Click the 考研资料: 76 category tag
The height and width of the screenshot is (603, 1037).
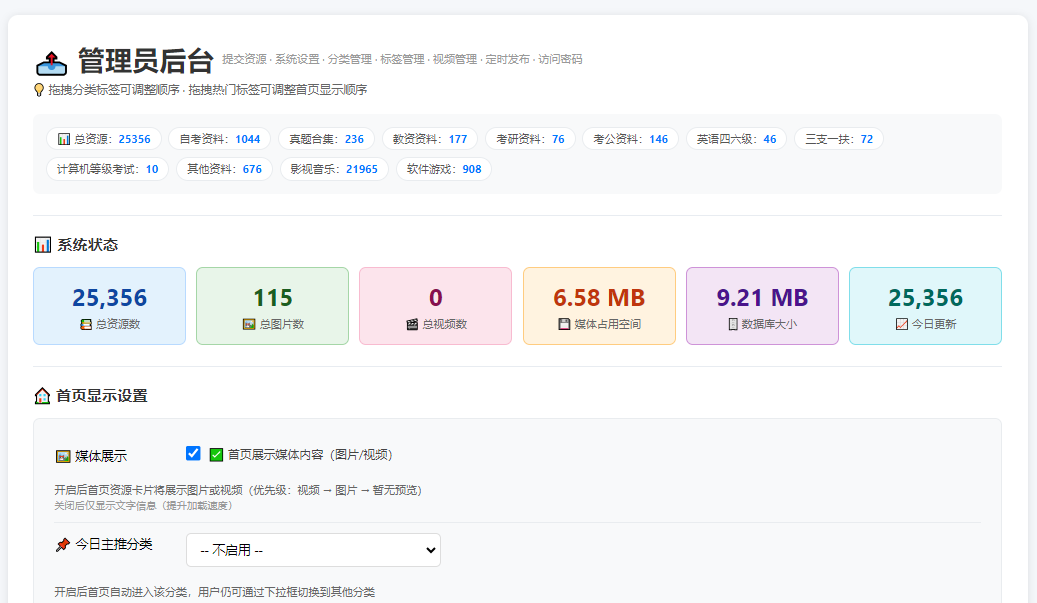pos(530,139)
